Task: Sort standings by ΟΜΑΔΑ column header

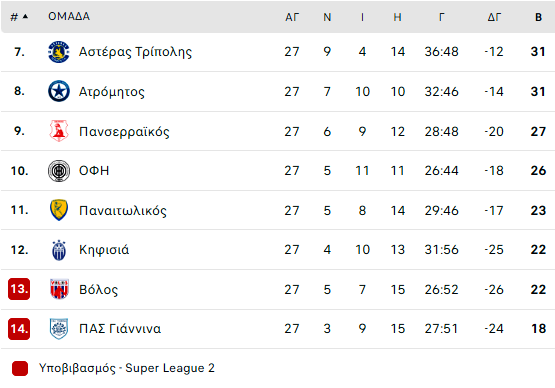Action: tap(69, 16)
